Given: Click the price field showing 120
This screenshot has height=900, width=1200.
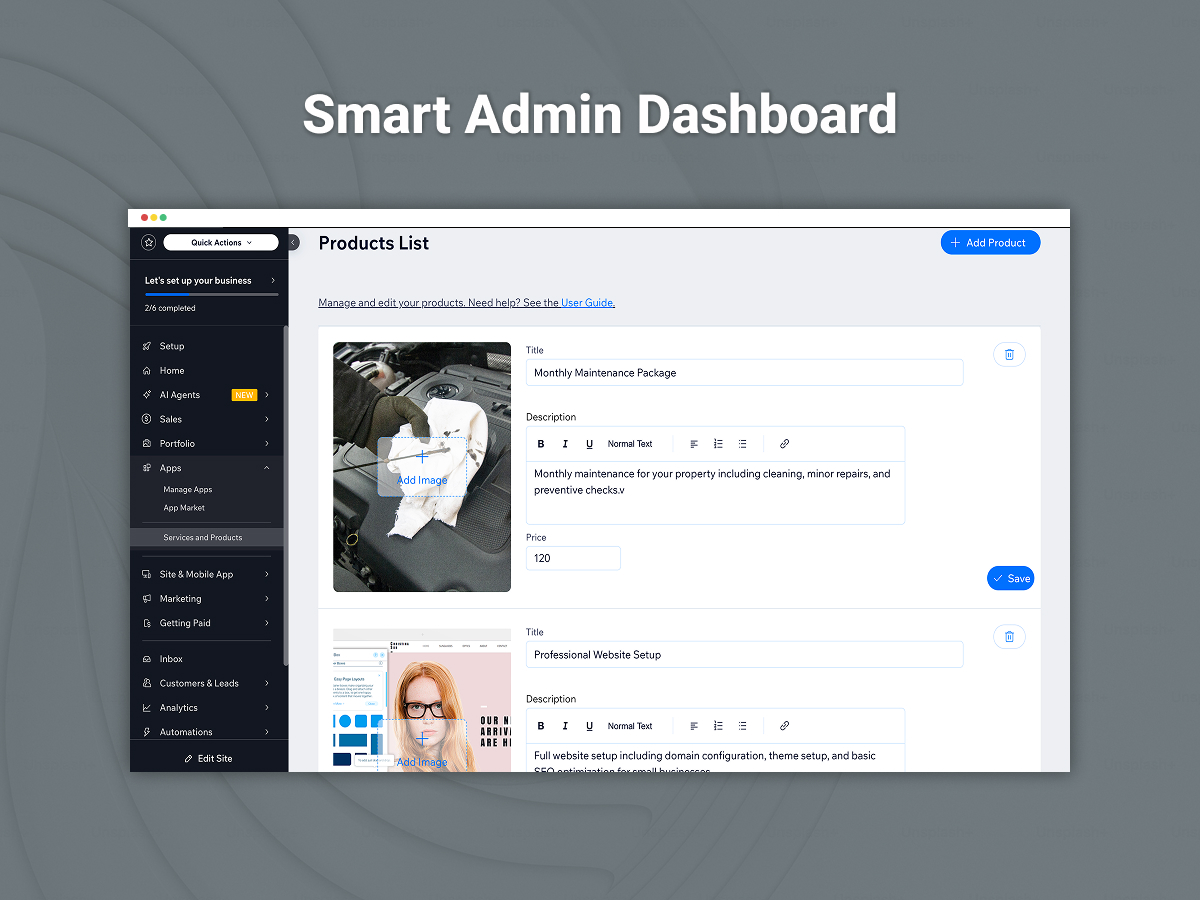Looking at the screenshot, I should (x=574, y=558).
